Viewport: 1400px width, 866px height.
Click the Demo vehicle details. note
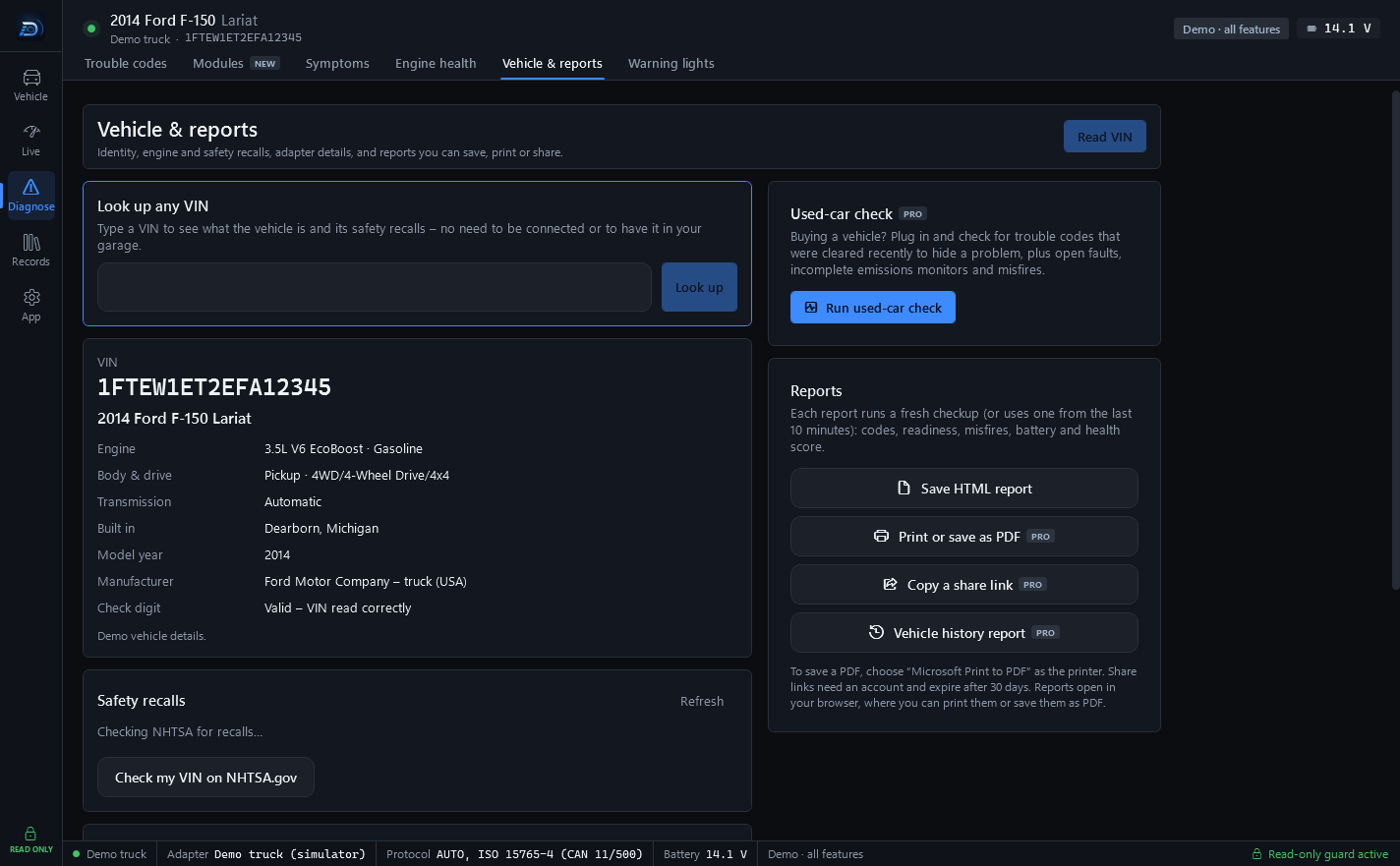151,636
